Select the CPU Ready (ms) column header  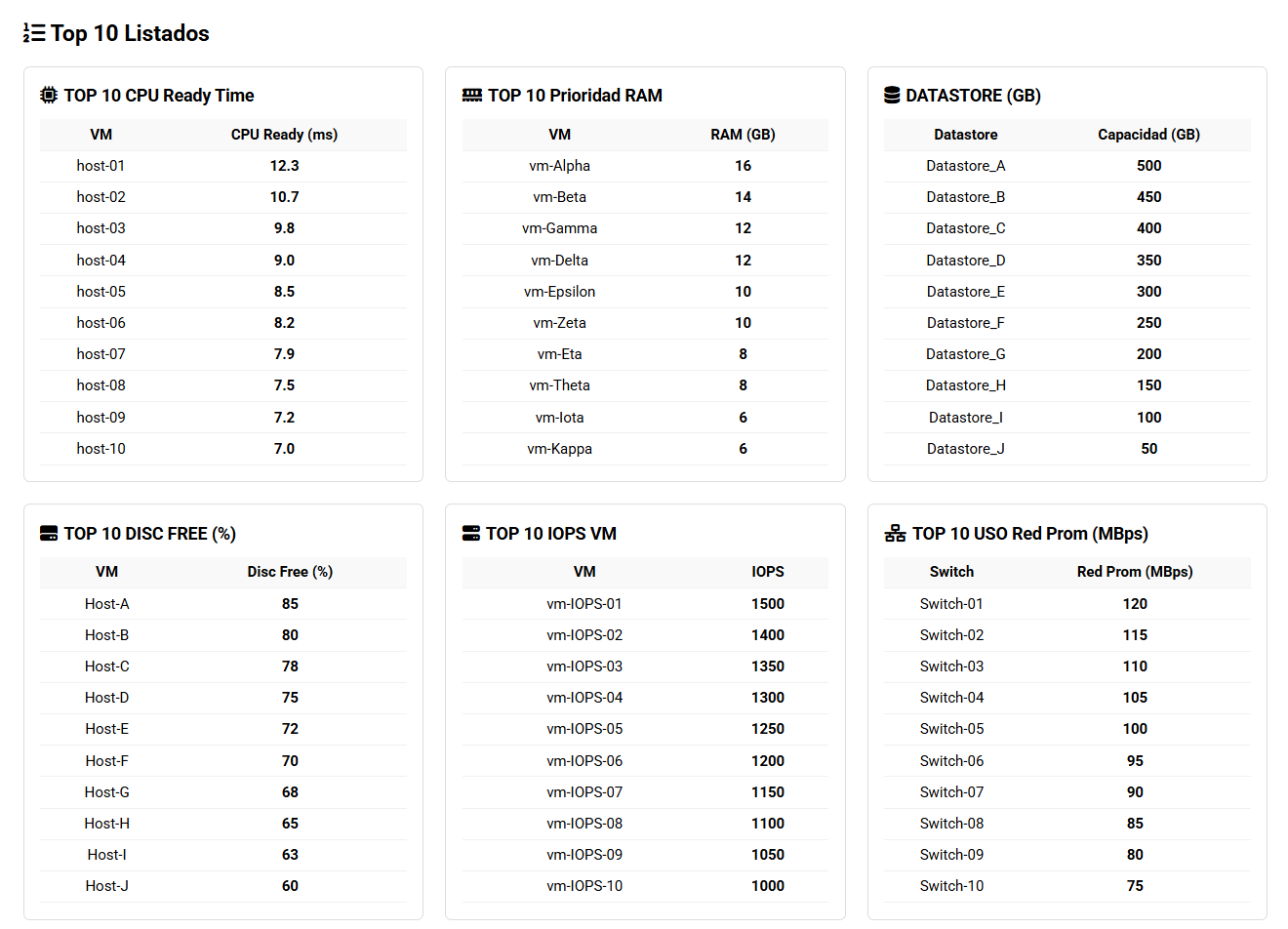point(284,135)
